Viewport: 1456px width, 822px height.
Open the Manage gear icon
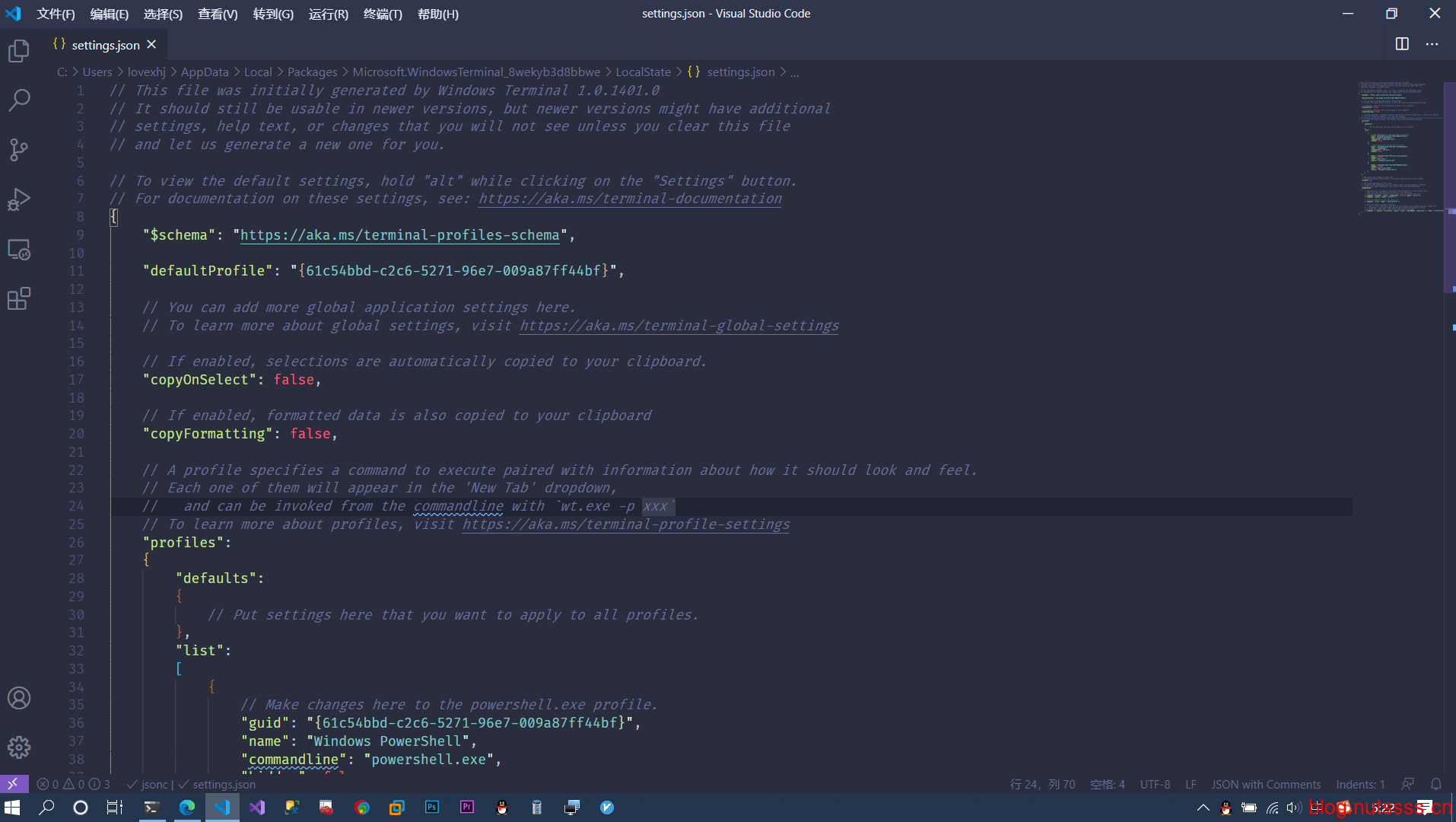[19, 747]
